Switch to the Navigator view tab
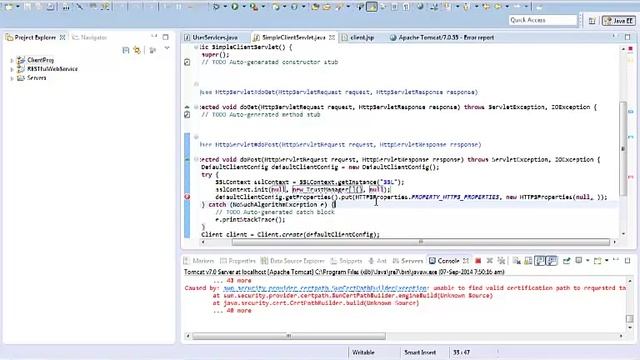Image resolution: width=640 pixels, height=360 pixels. [x=90, y=38]
